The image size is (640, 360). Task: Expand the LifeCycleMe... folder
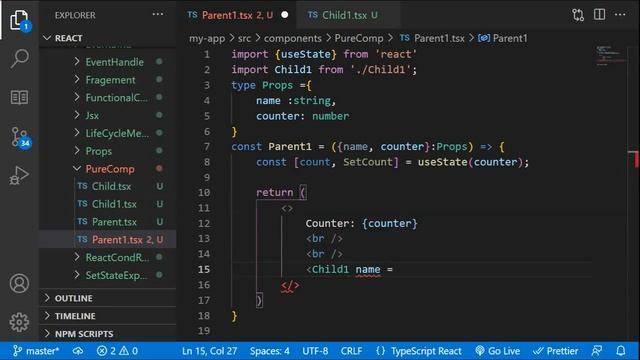click(117, 133)
